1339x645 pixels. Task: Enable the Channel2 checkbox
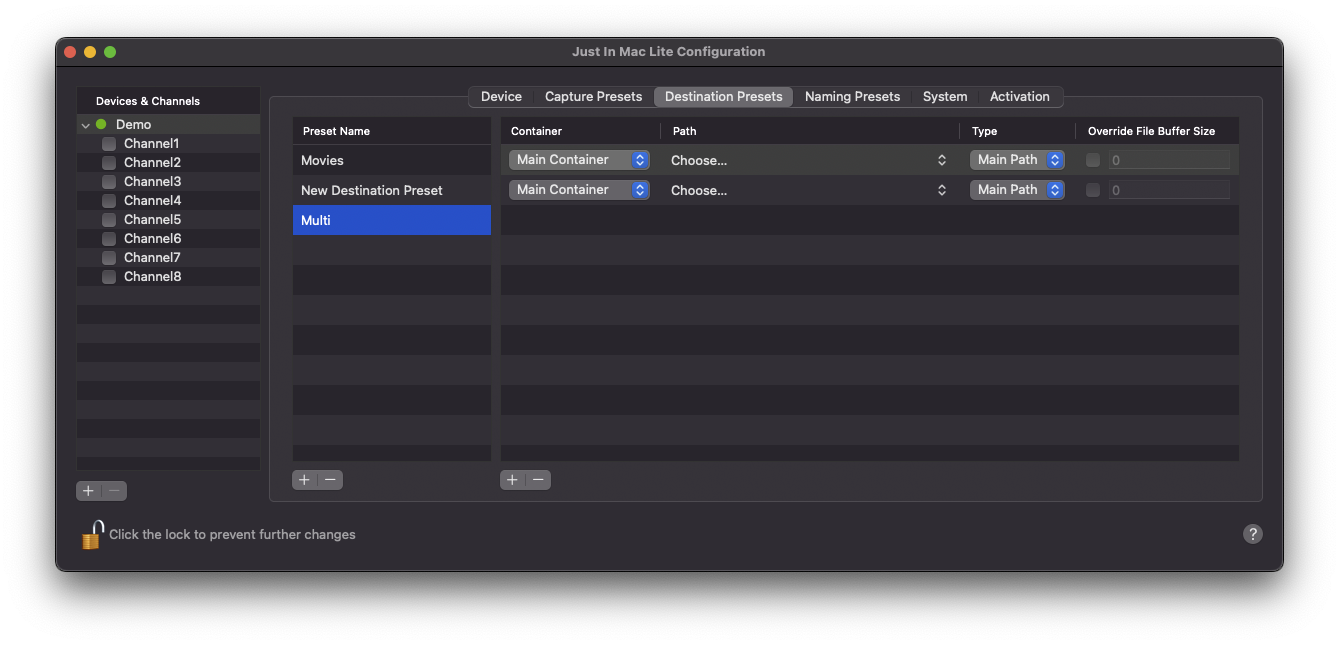tap(109, 163)
